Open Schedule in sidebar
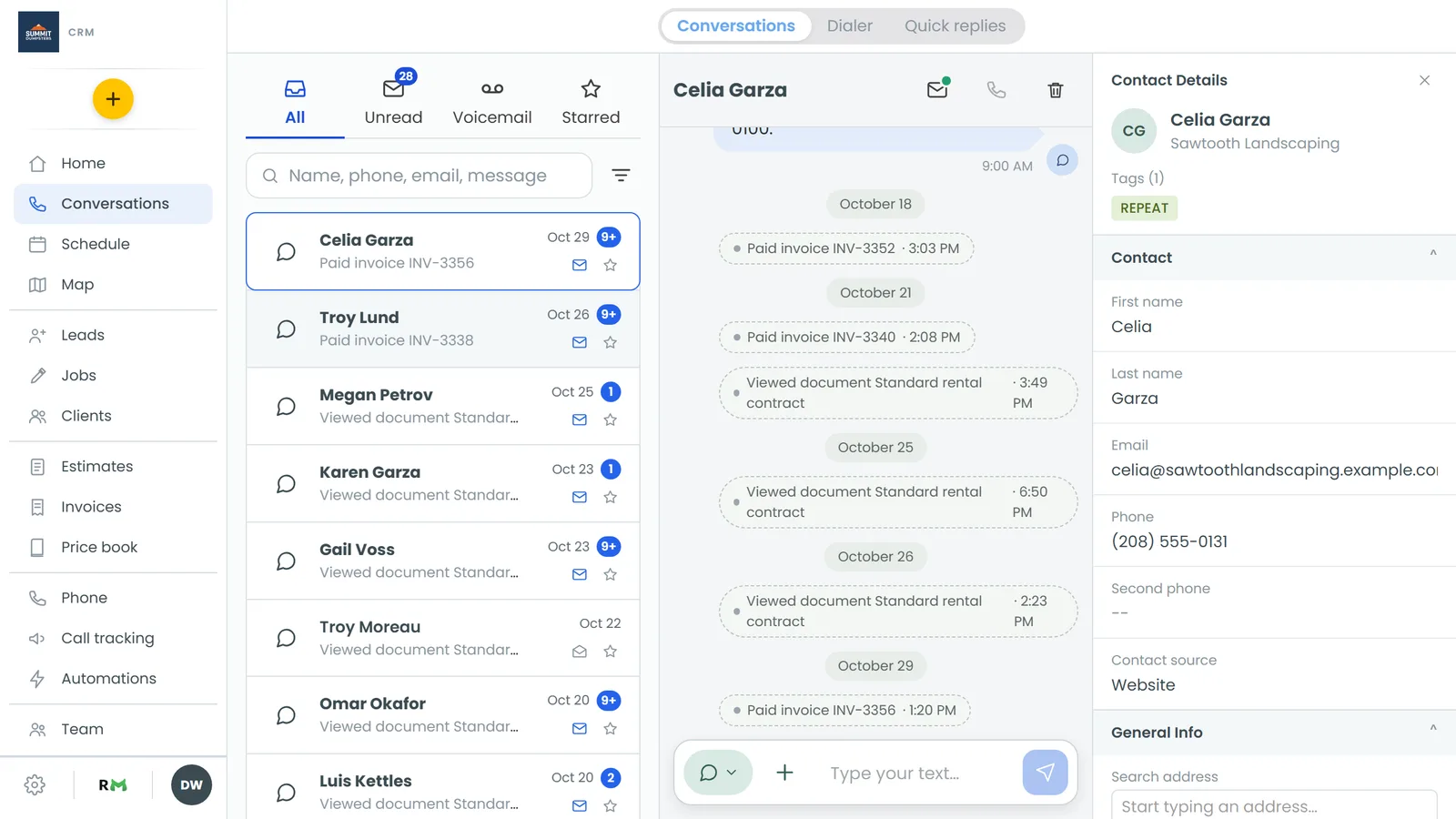This screenshot has height=819, width=1456. 113,244
